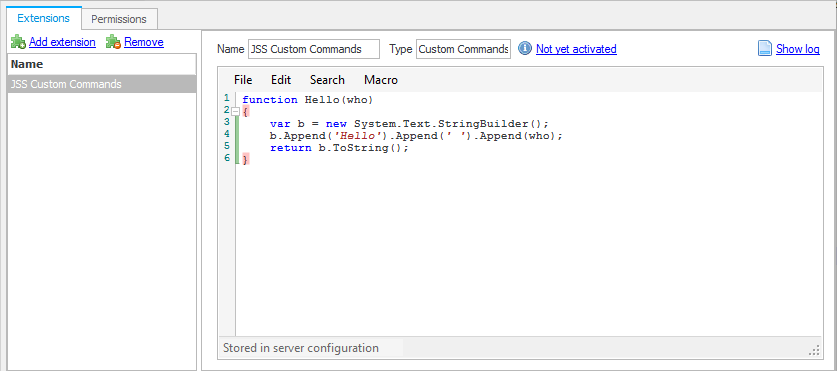Open the Not yet activated link
This screenshot has width=837, height=371.
[577, 49]
